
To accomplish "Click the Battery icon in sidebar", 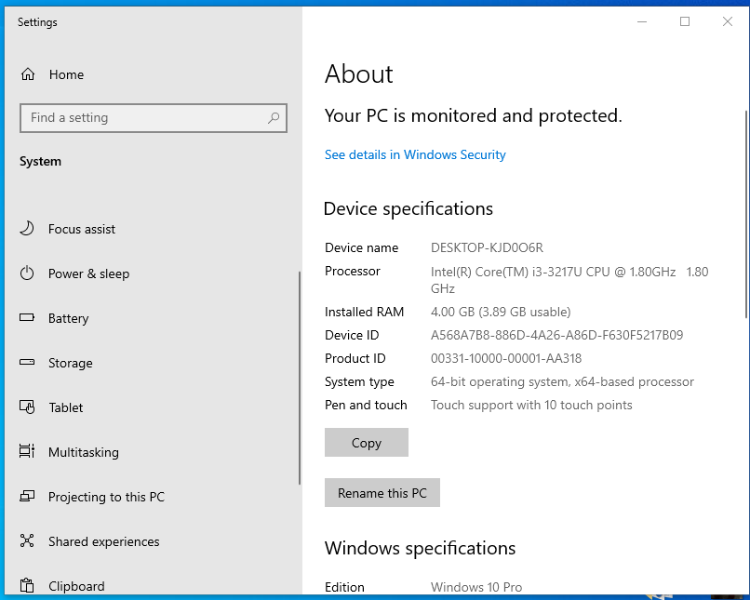I will click(27, 318).
